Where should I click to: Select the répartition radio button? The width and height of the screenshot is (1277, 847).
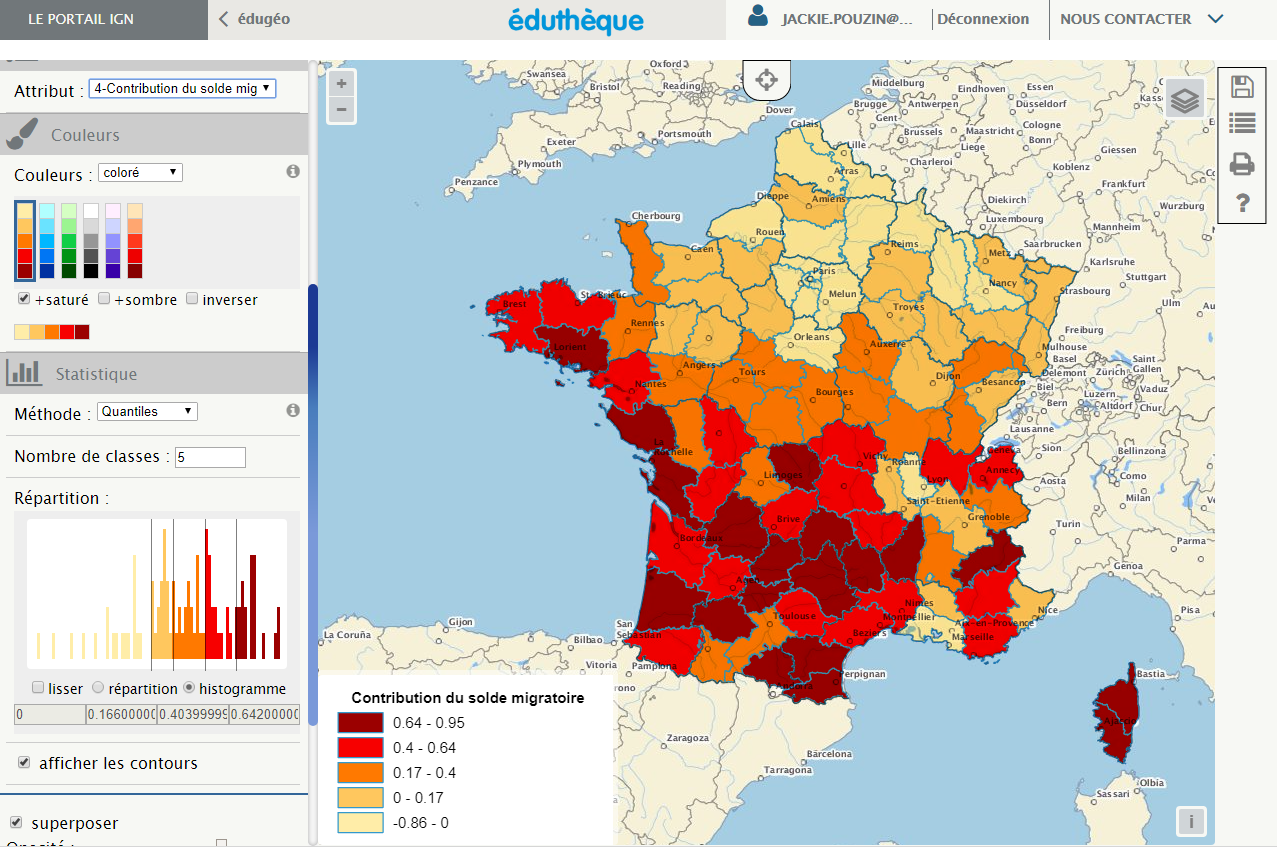pos(97,688)
